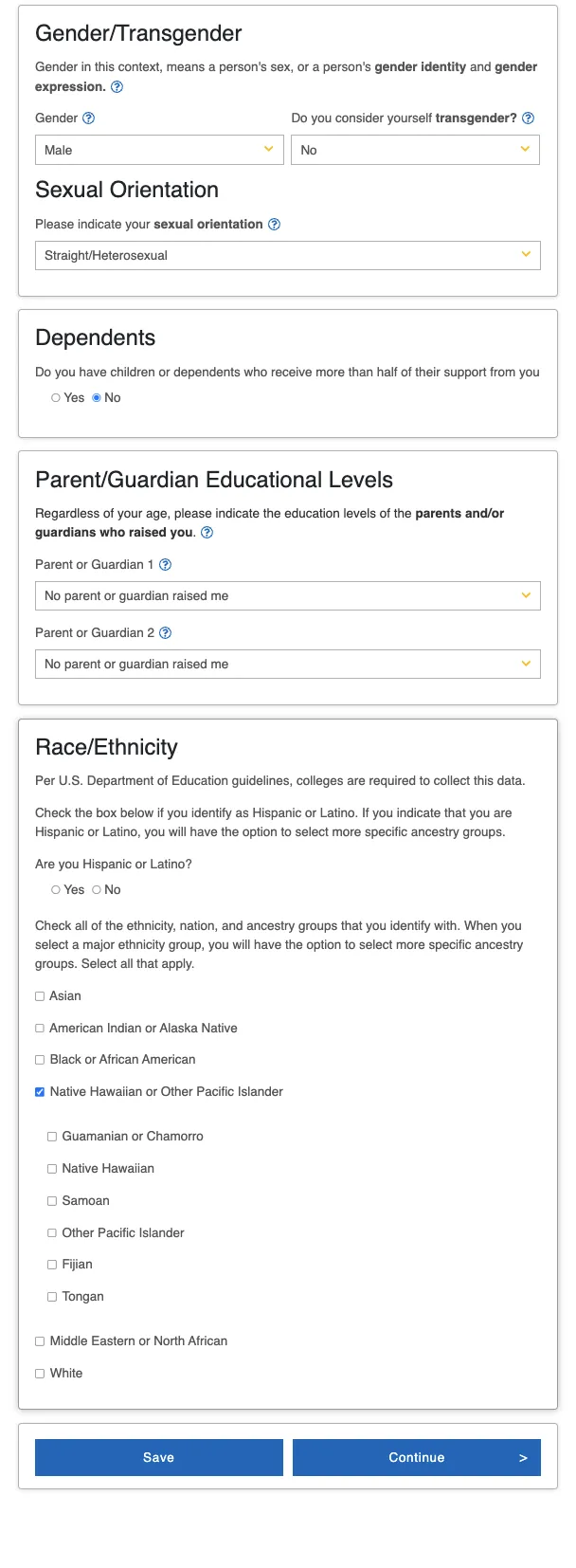The image size is (576, 1568).
Task: Check the Fijian ancestry checkbox
Action: 52,1265
